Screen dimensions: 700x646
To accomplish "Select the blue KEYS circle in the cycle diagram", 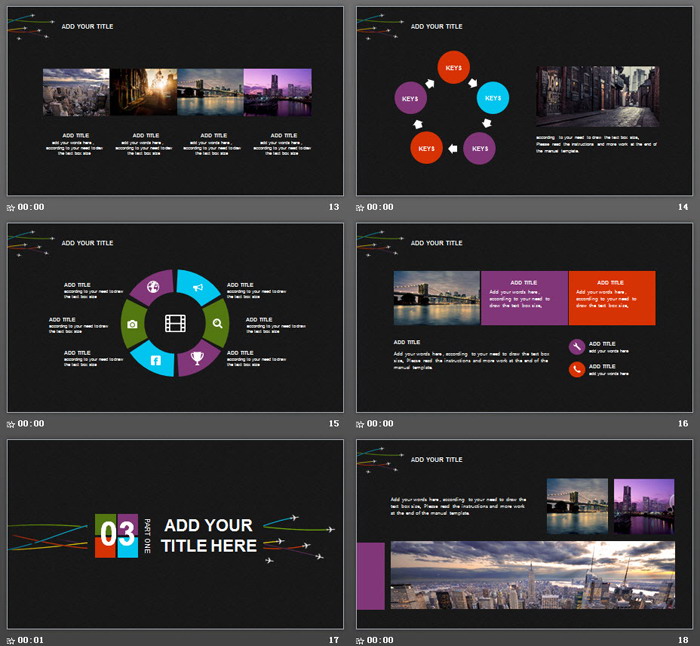I will (x=492, y=98).
